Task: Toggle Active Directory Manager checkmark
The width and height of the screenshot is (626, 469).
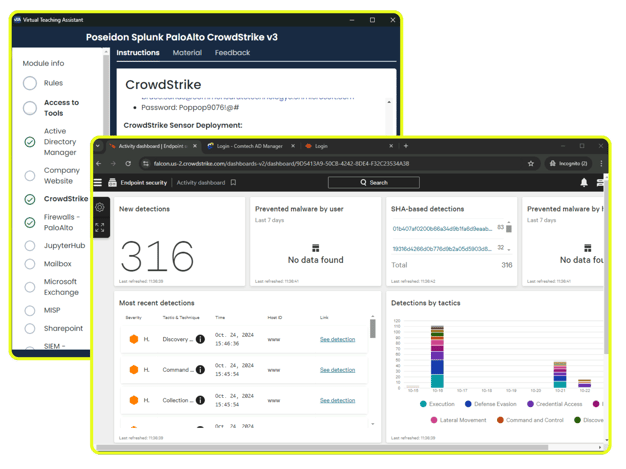Action: coord(30,142)
